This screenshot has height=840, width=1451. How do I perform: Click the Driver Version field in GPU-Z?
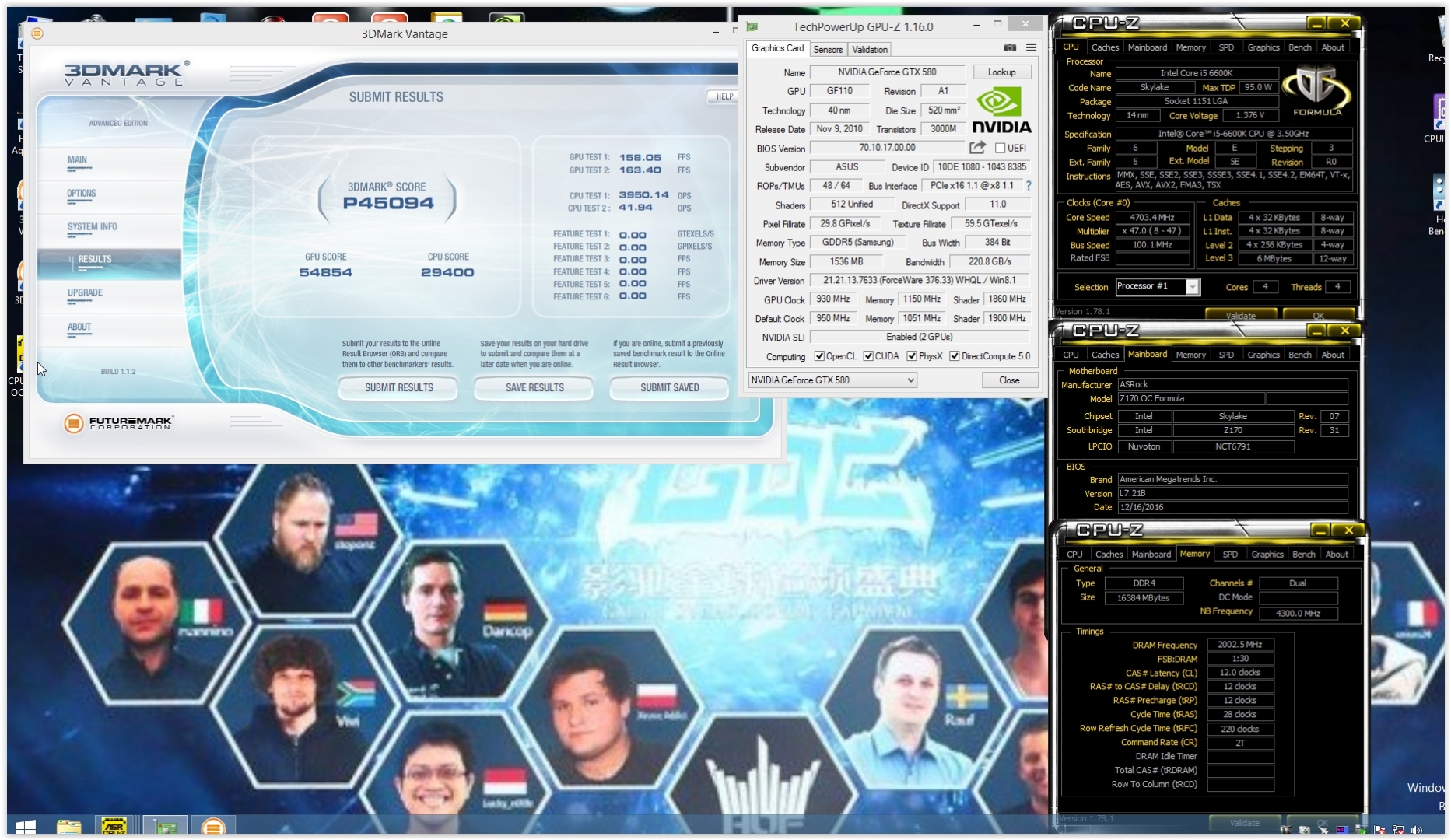[919, 280]
